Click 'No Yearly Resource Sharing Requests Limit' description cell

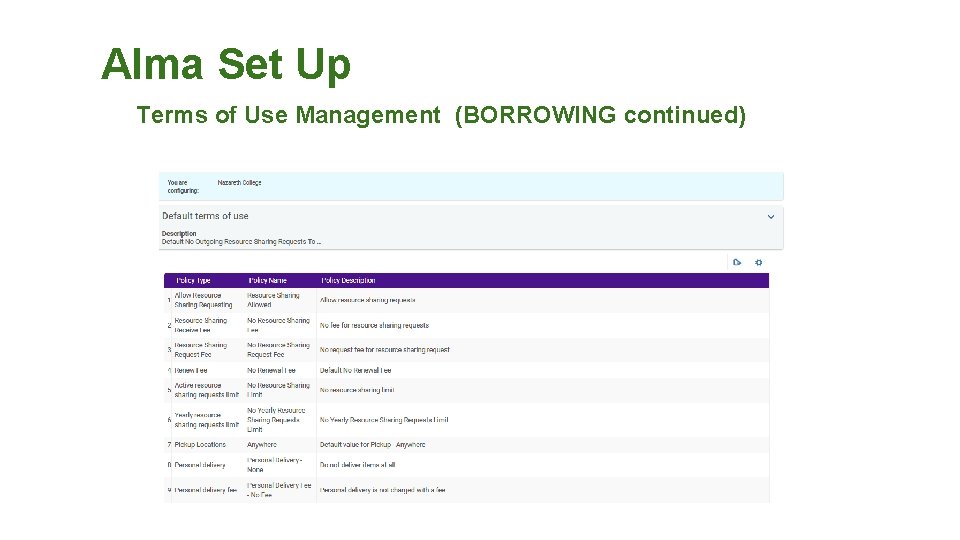coord(384,420)
